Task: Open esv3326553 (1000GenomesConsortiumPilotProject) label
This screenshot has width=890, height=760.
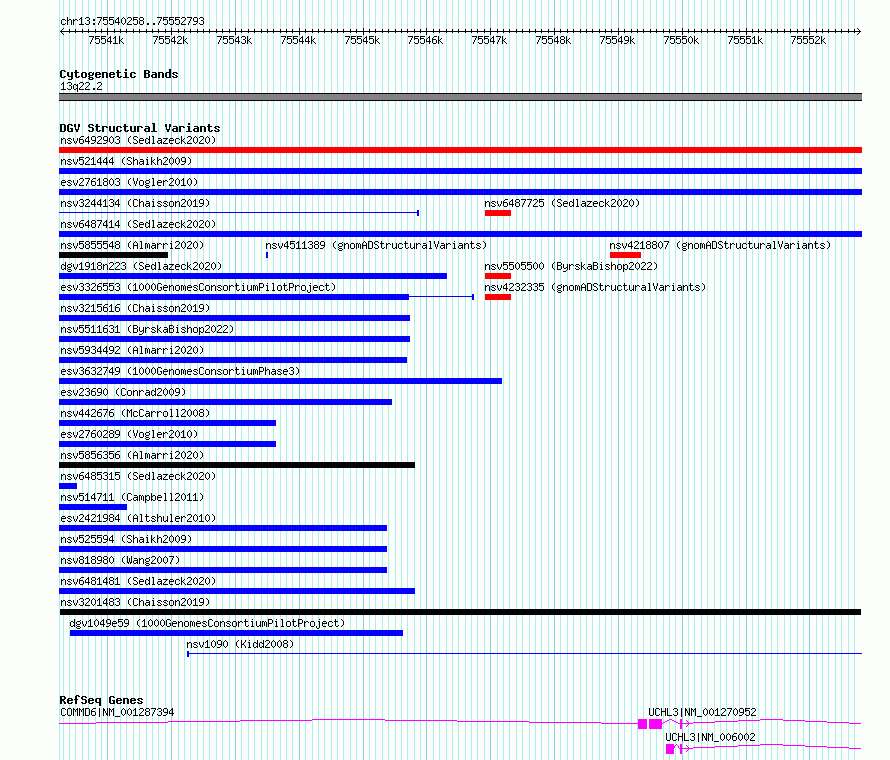Action: 198,287
